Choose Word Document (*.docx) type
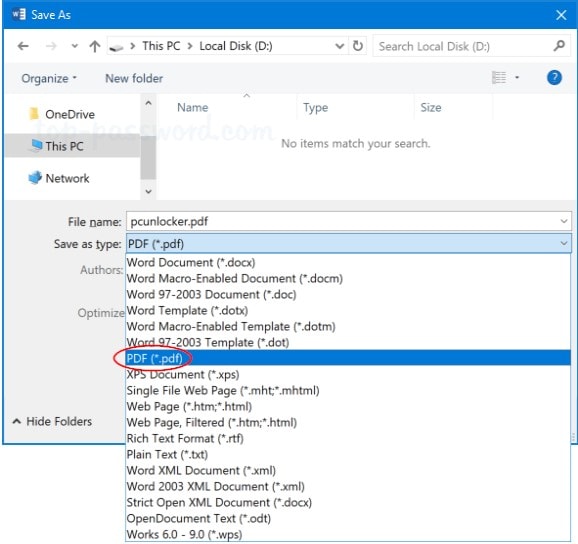The width and height of the screenshot is (578, 544). coord(348,262)
